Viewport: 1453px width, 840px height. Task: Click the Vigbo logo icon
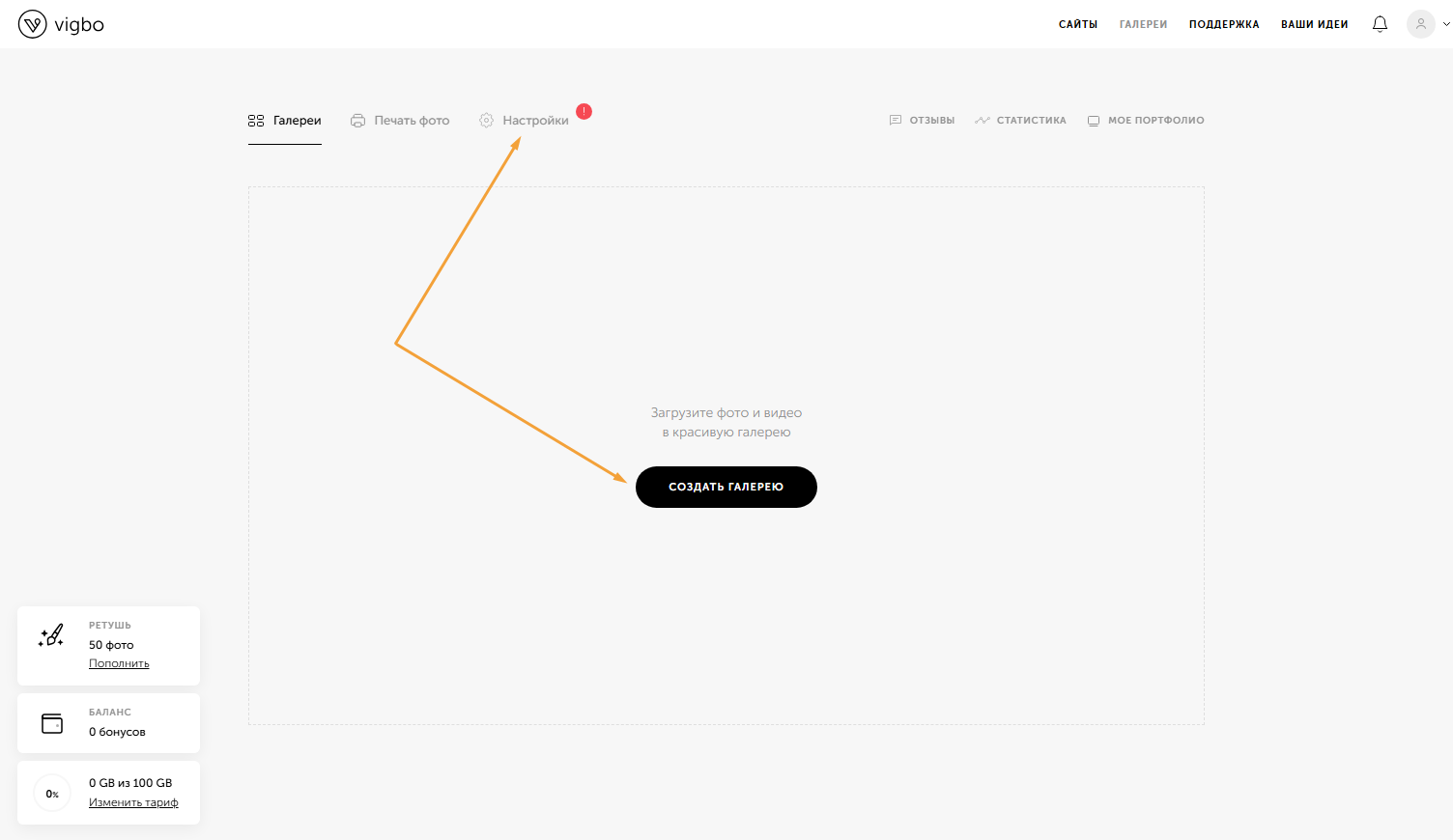(x=33, y=24)
